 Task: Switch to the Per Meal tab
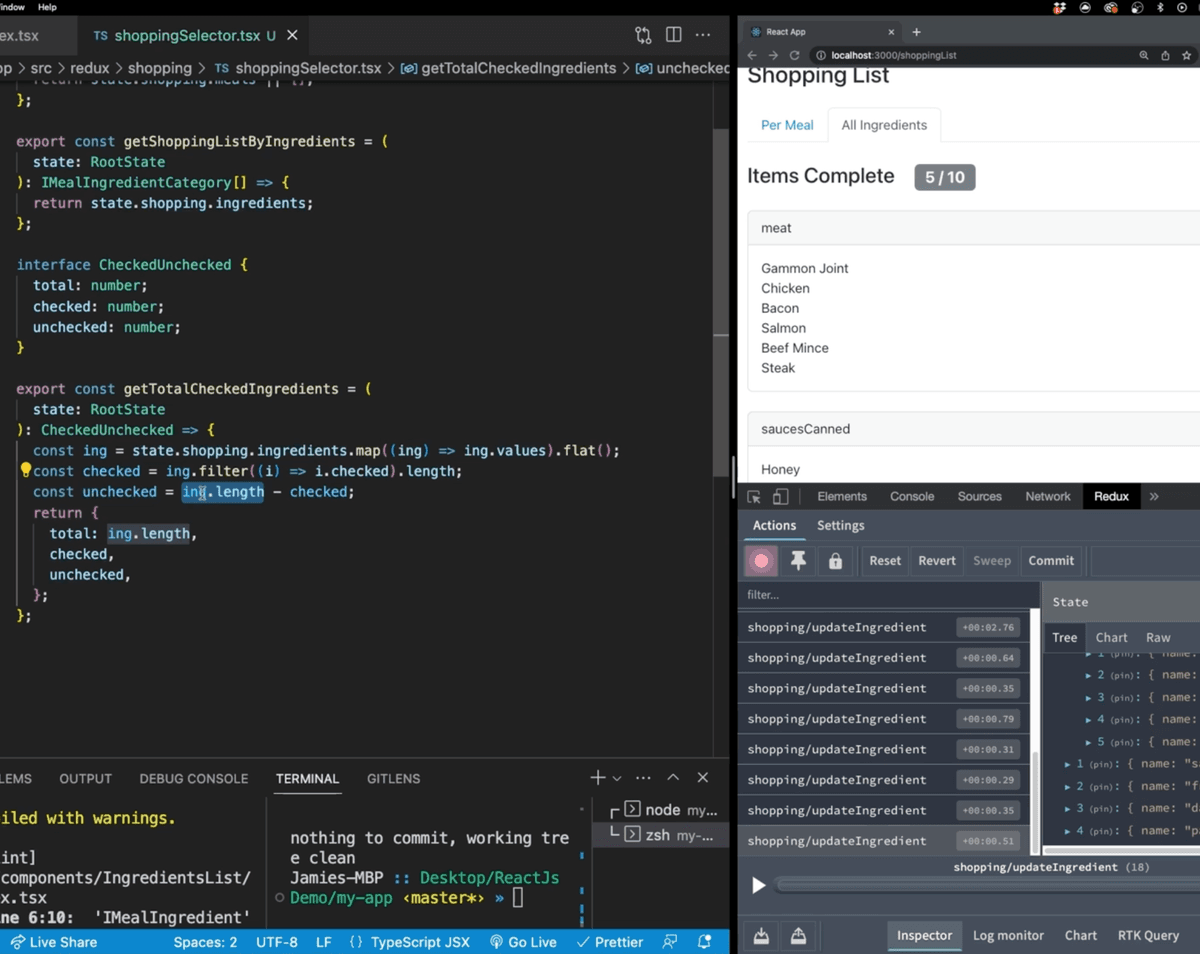pos(787,125)
